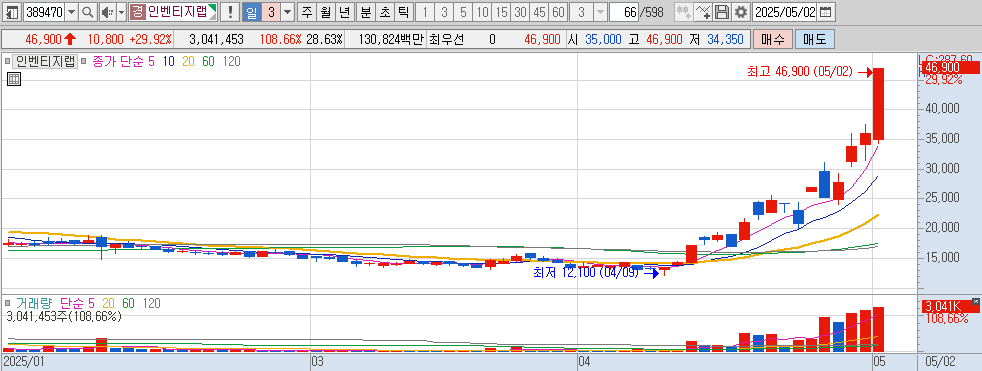Select the 1 interval button

click(425, 11)
